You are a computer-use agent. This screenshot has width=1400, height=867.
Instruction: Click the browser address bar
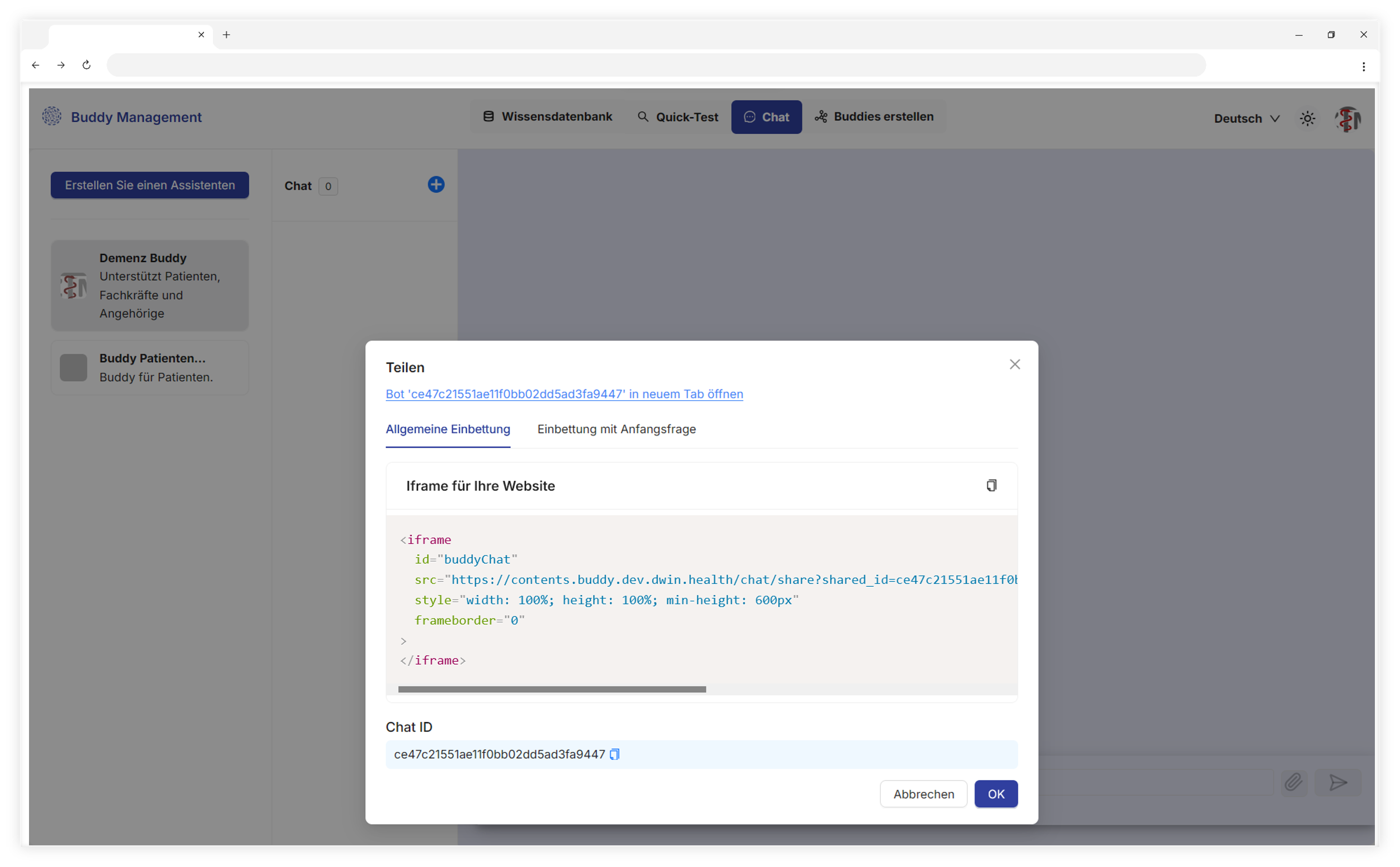click(x=656, y=65)
